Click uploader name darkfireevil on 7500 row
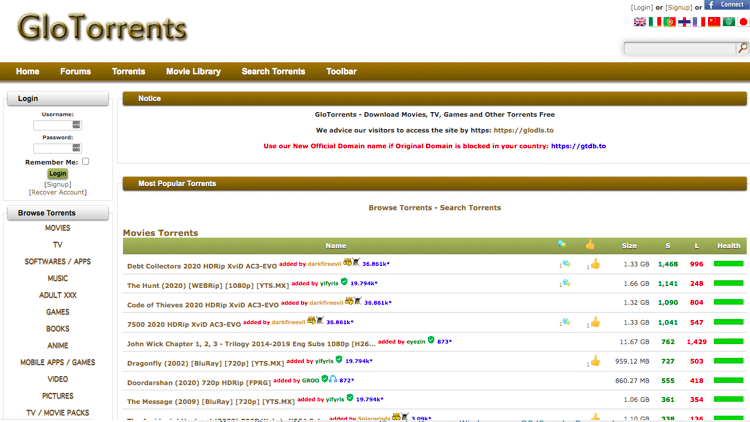Viewport: 750px width, 422px height. [288, 322]
